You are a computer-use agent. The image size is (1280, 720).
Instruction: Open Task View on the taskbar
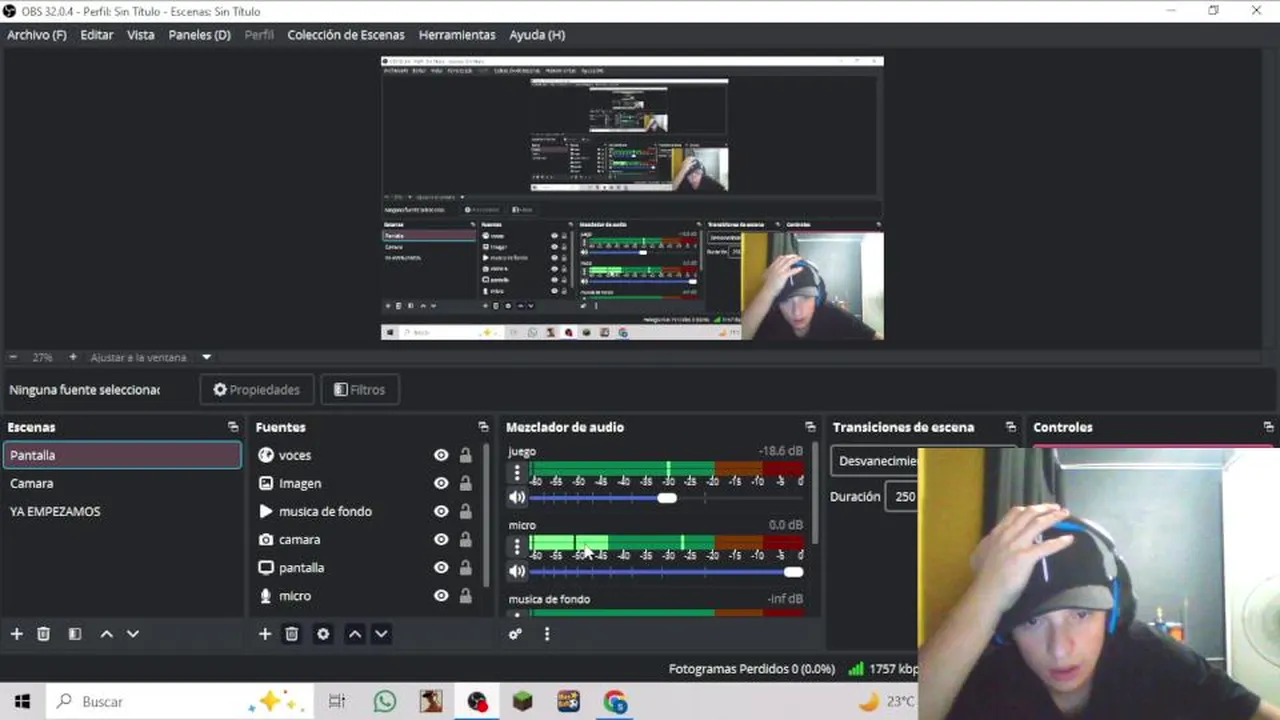[x=337, y=702]
